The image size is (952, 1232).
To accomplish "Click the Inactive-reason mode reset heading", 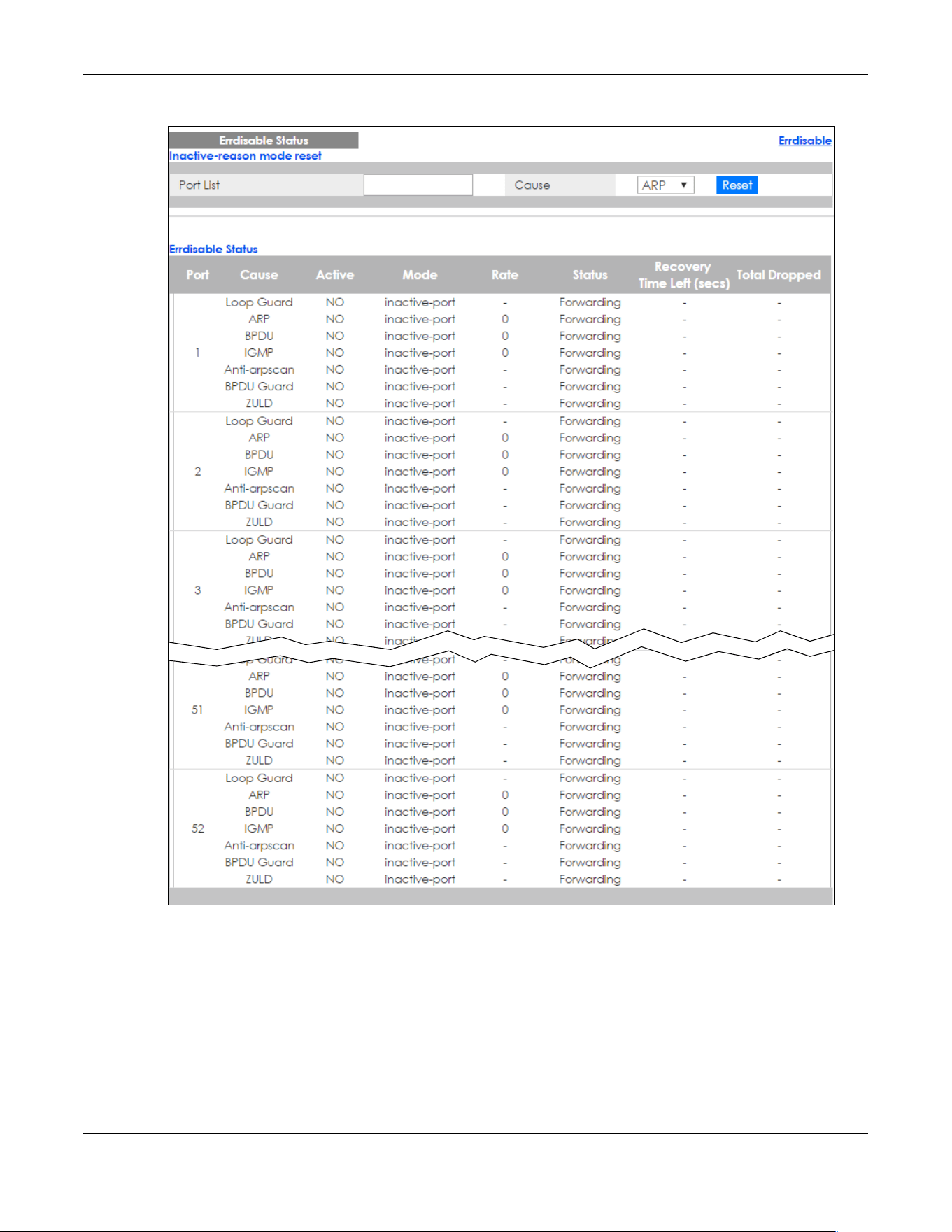I will click(x=246, y=156).
